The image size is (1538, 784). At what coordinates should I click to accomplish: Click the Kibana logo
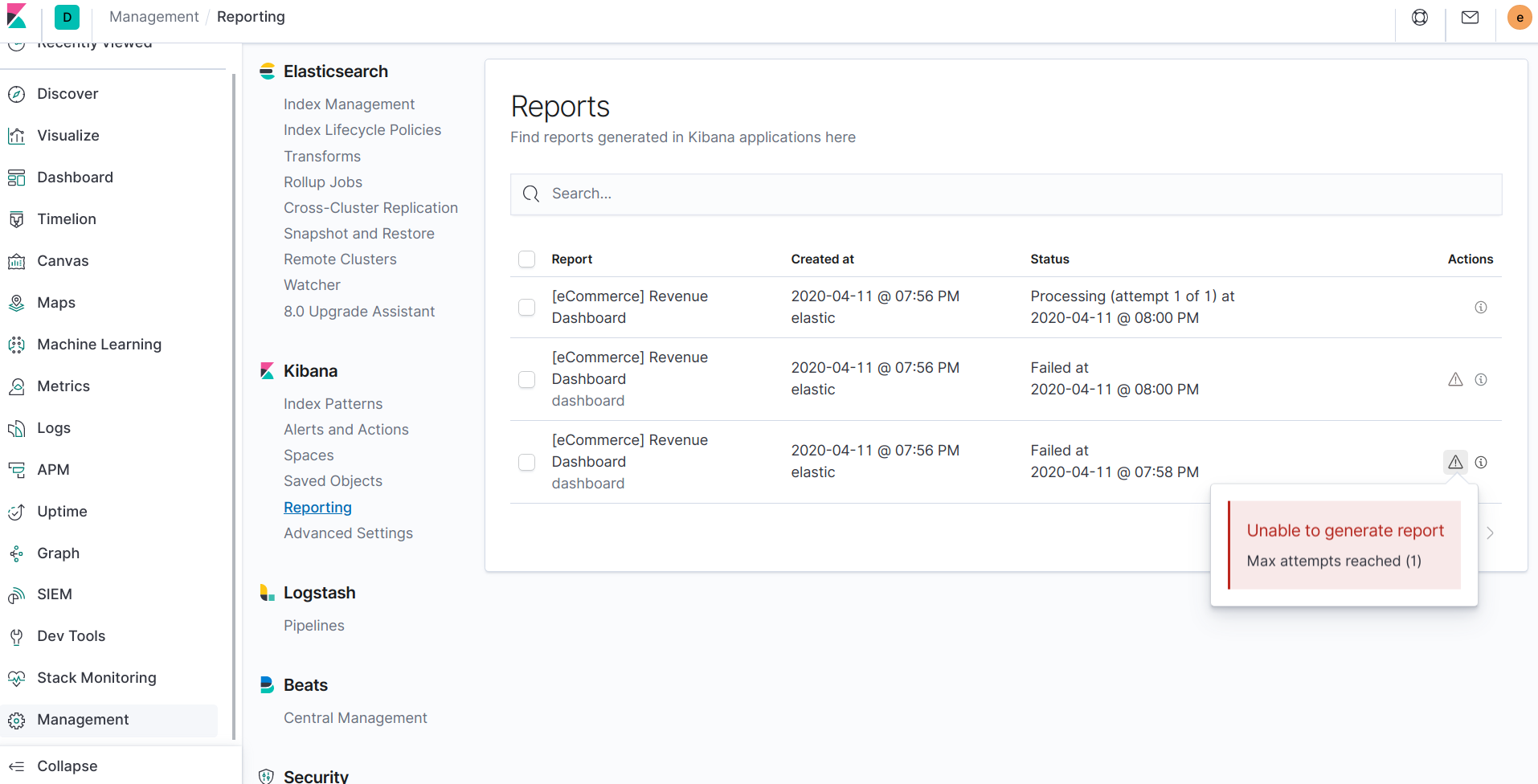16,16
